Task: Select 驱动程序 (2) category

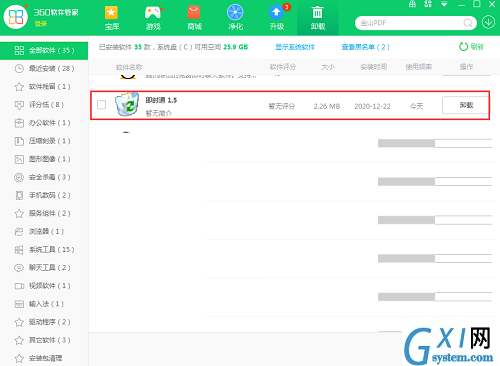Action: [44, 322]
